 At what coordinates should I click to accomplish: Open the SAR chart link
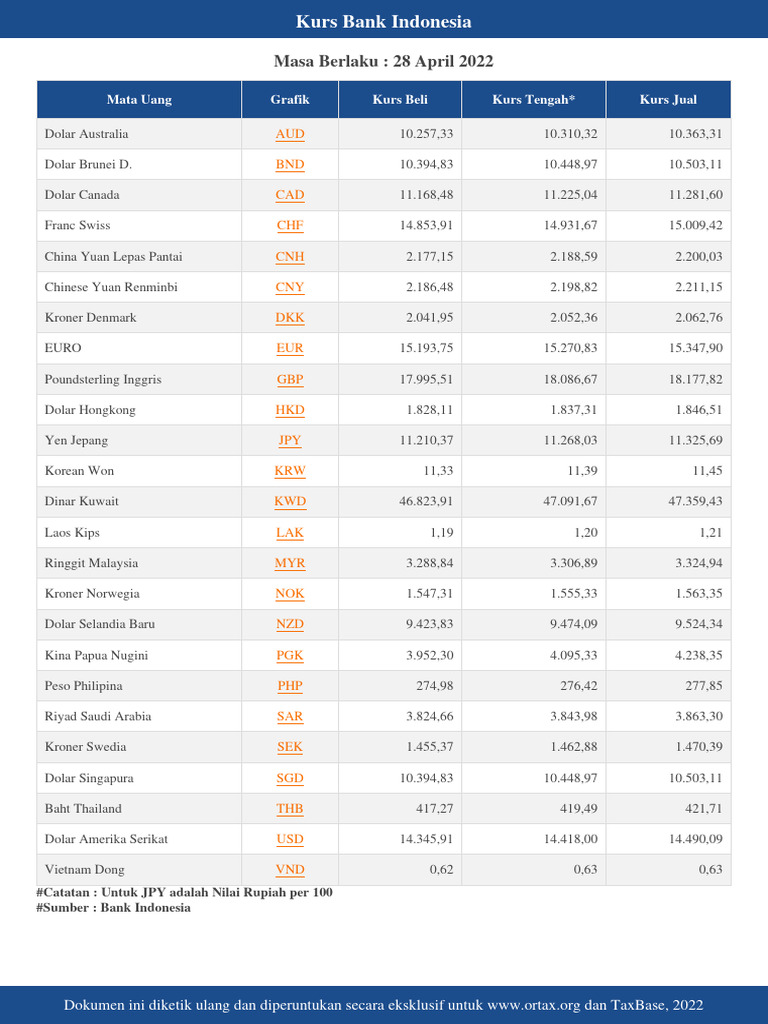pos(290,716)
